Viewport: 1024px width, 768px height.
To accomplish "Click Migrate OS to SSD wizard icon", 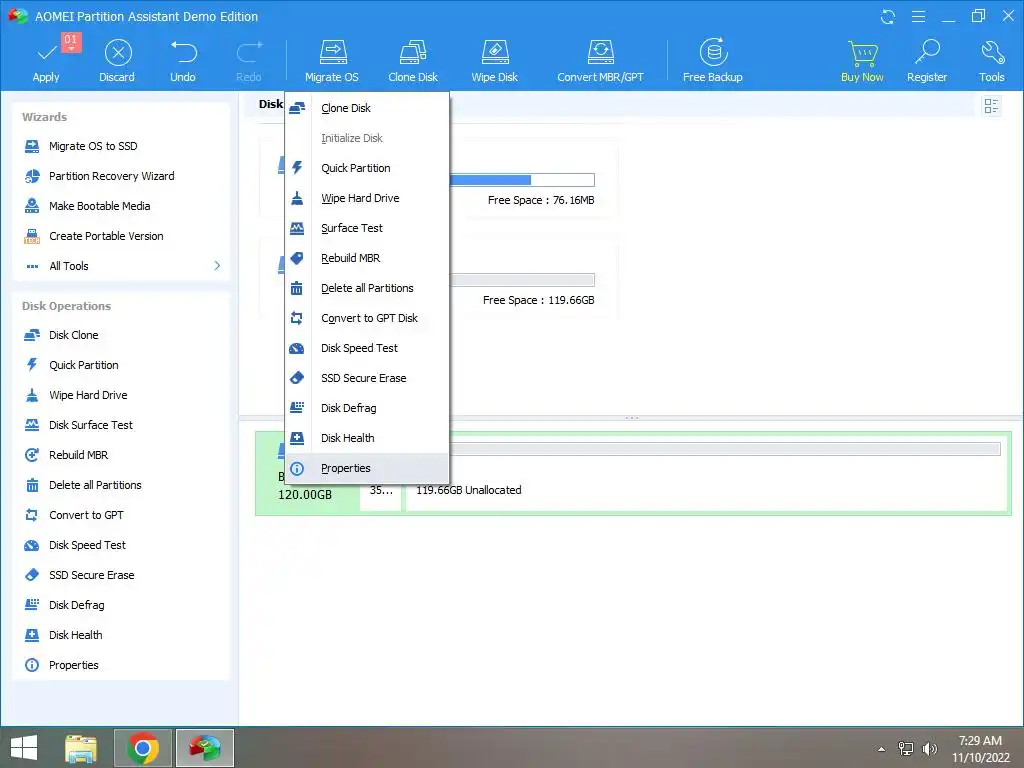I will 32,146.
